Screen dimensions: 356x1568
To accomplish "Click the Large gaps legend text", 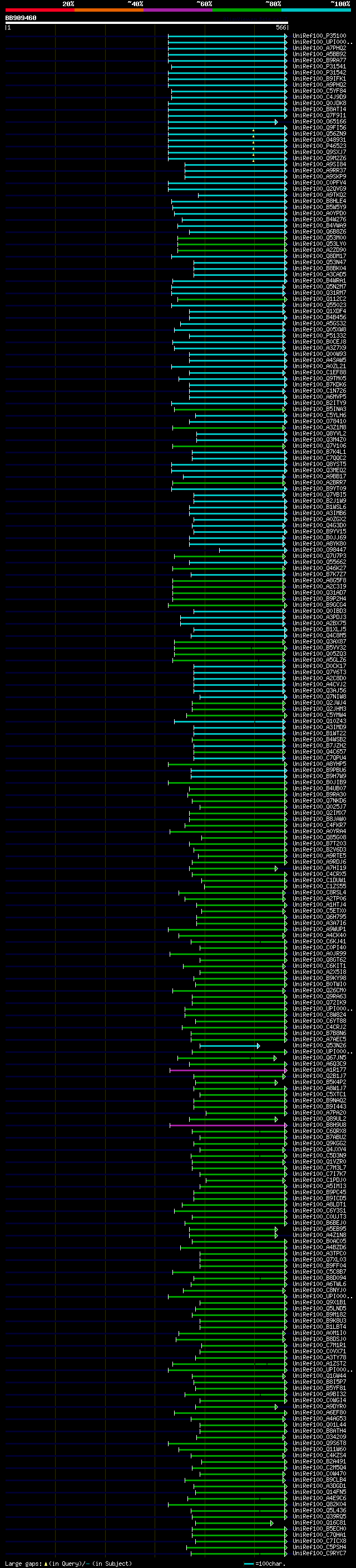I will [x=68, y=1563].
